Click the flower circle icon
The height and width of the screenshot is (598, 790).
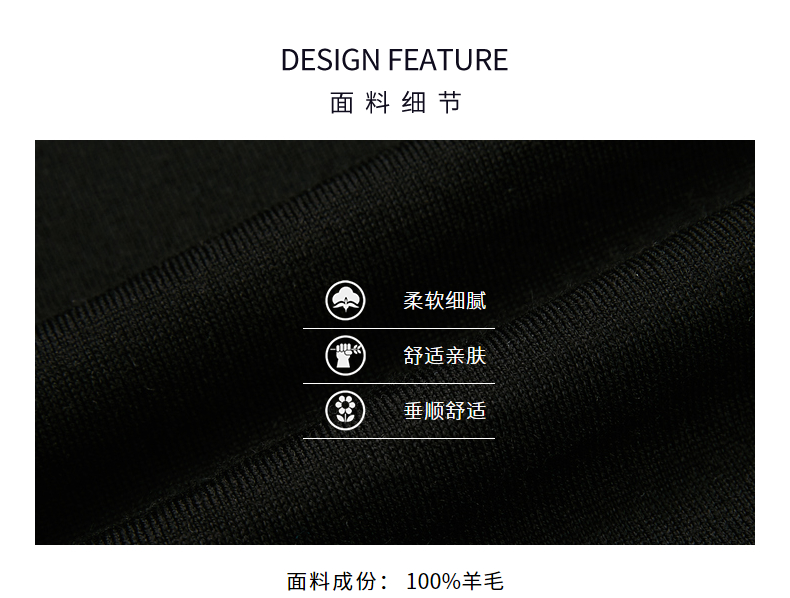tap(345, 411)
